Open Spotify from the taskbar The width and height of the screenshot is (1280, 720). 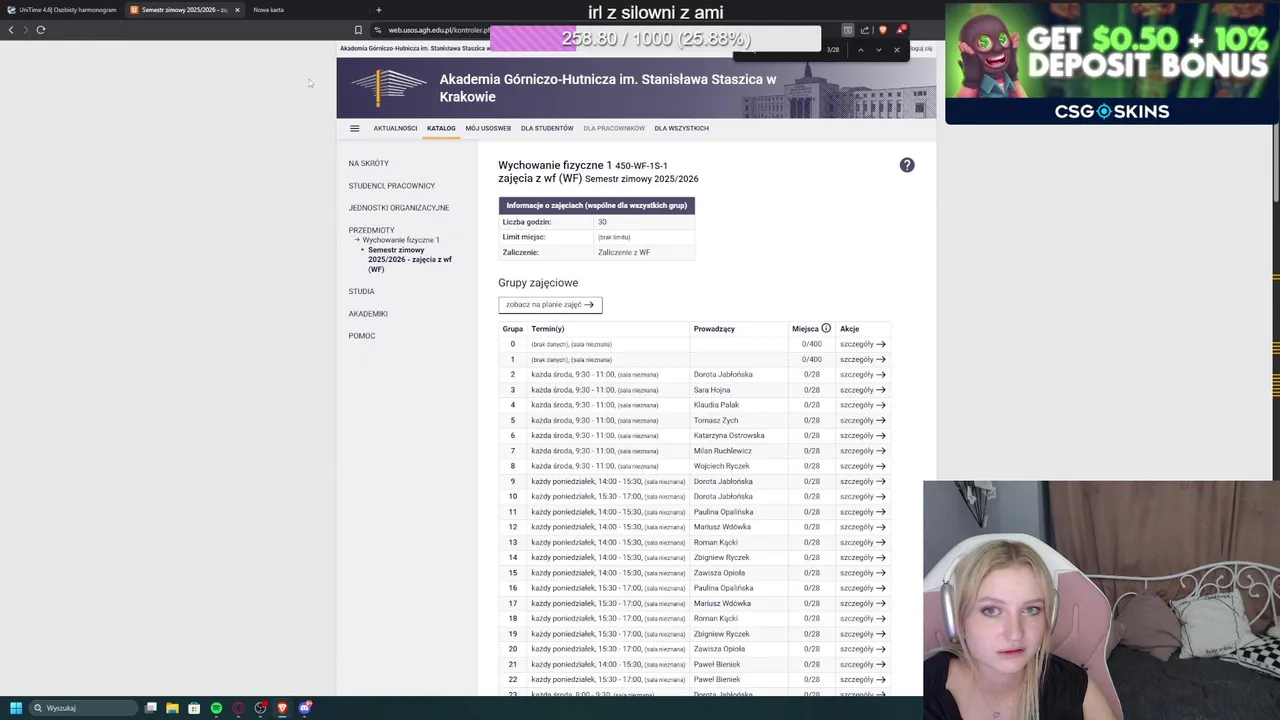tap(216, 708)
